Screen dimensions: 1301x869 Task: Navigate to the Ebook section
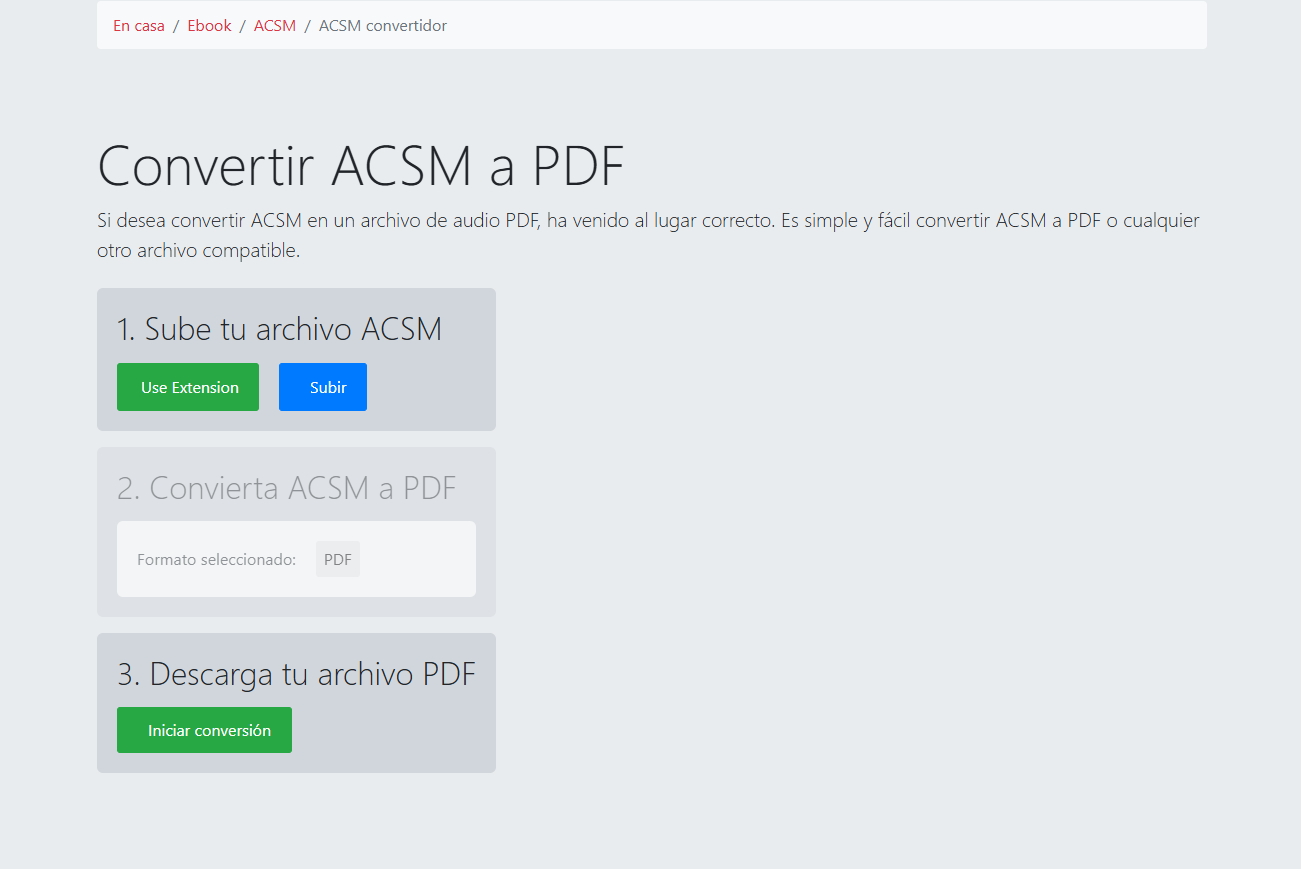tap(208, 25)
